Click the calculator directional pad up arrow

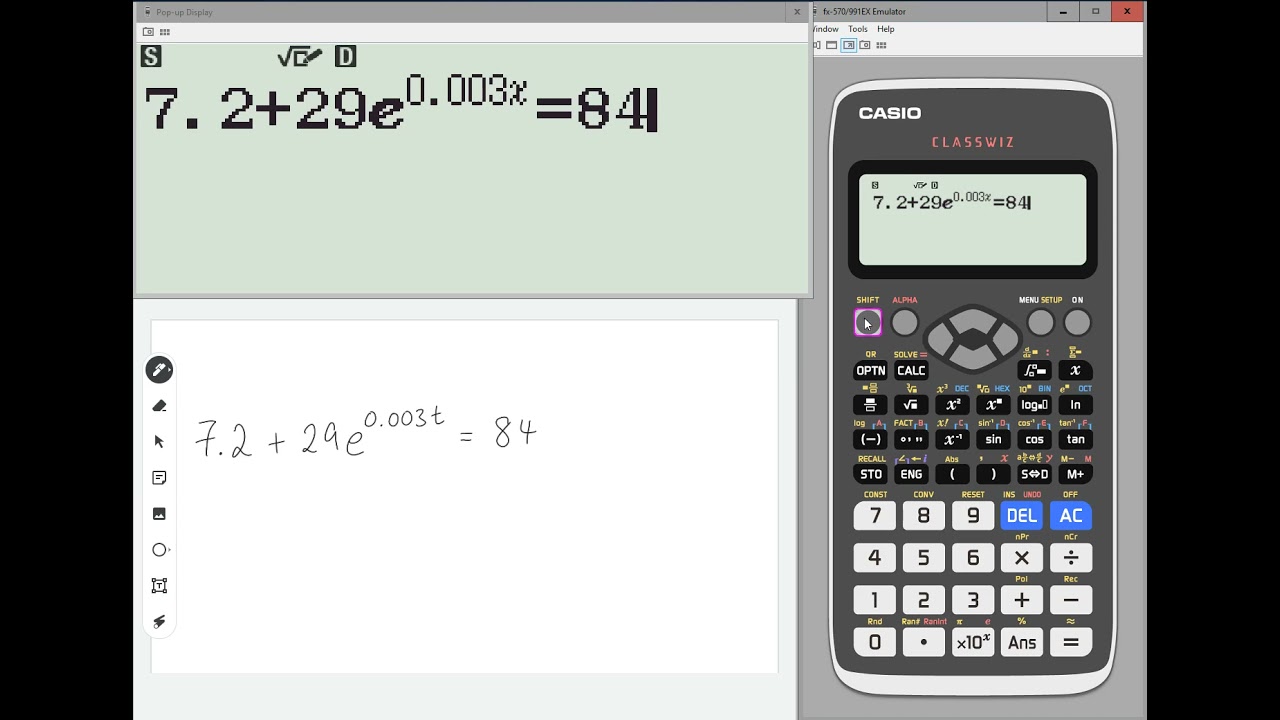[x=972, y=321]
